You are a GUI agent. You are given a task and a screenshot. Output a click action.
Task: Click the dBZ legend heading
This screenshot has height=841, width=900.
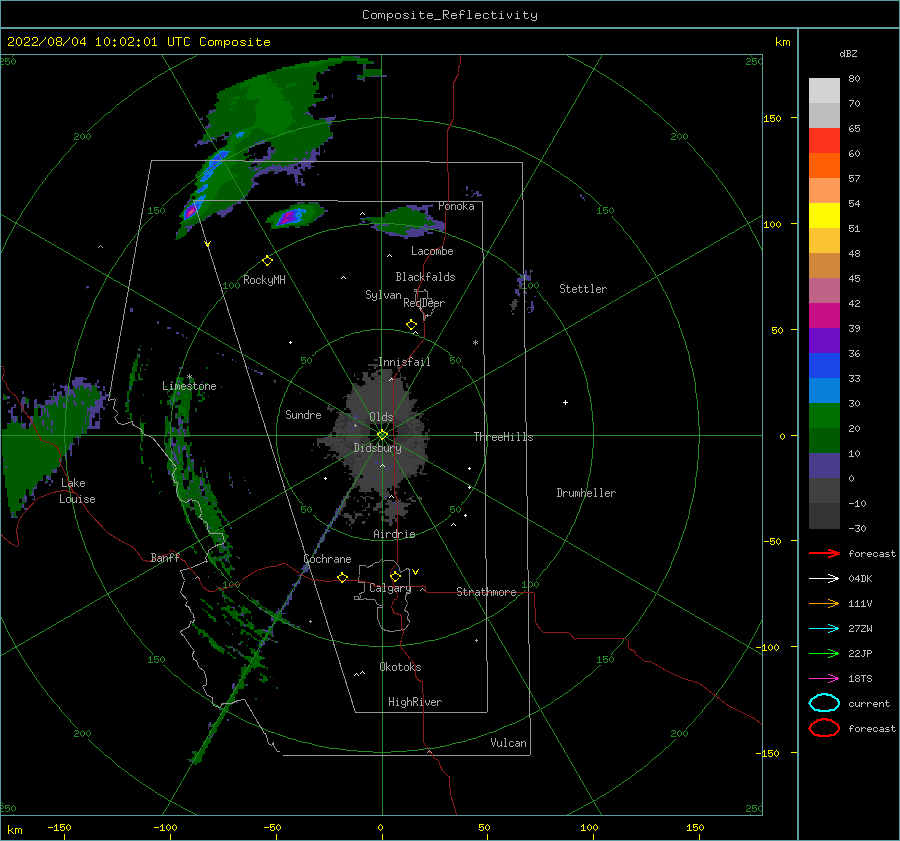tap(848, 53)
